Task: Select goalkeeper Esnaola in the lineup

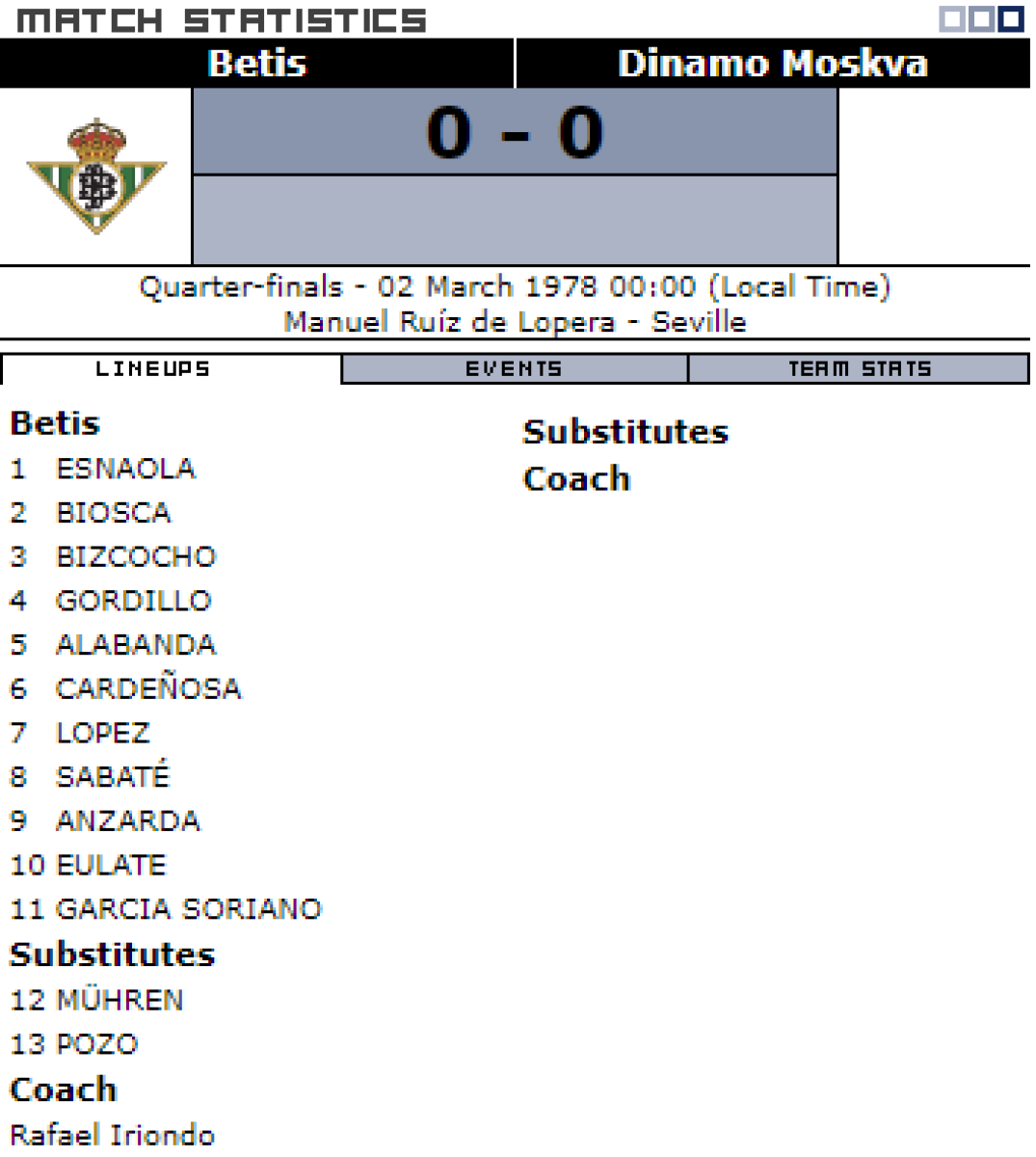Action: [x=125, y=469]
